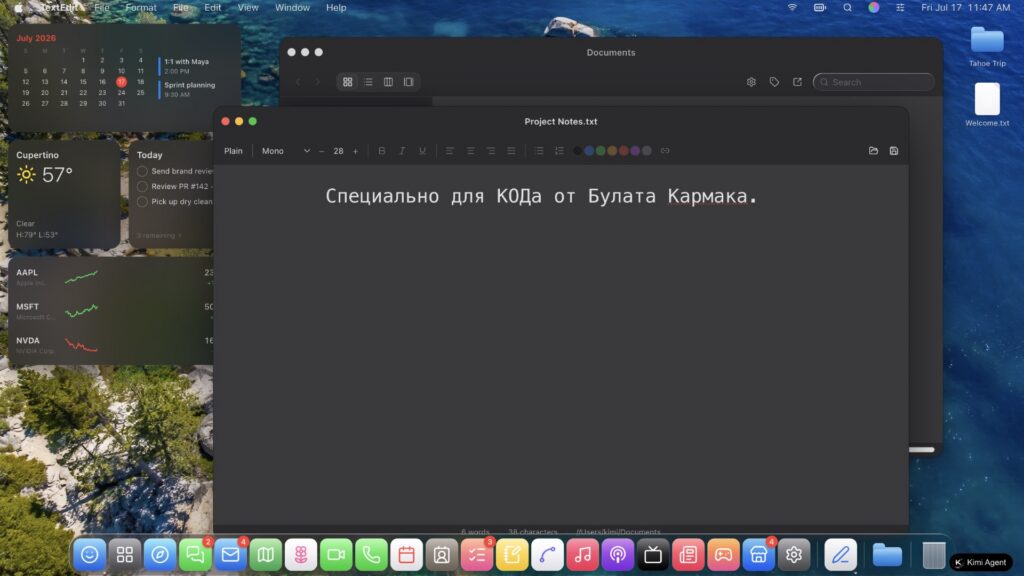
Task: Click the font size value 28
Action: (x=338, y=151)
